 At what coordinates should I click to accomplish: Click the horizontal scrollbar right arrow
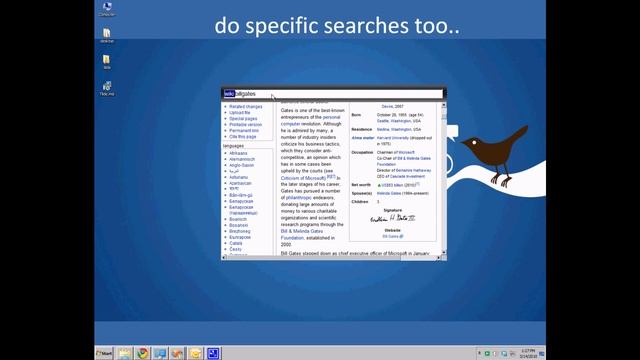(438, 258)
